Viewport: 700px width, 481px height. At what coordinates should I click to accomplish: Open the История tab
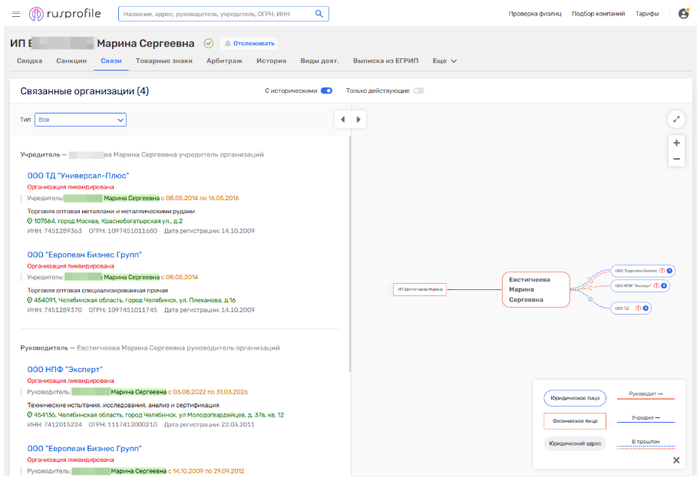point(271,61)
